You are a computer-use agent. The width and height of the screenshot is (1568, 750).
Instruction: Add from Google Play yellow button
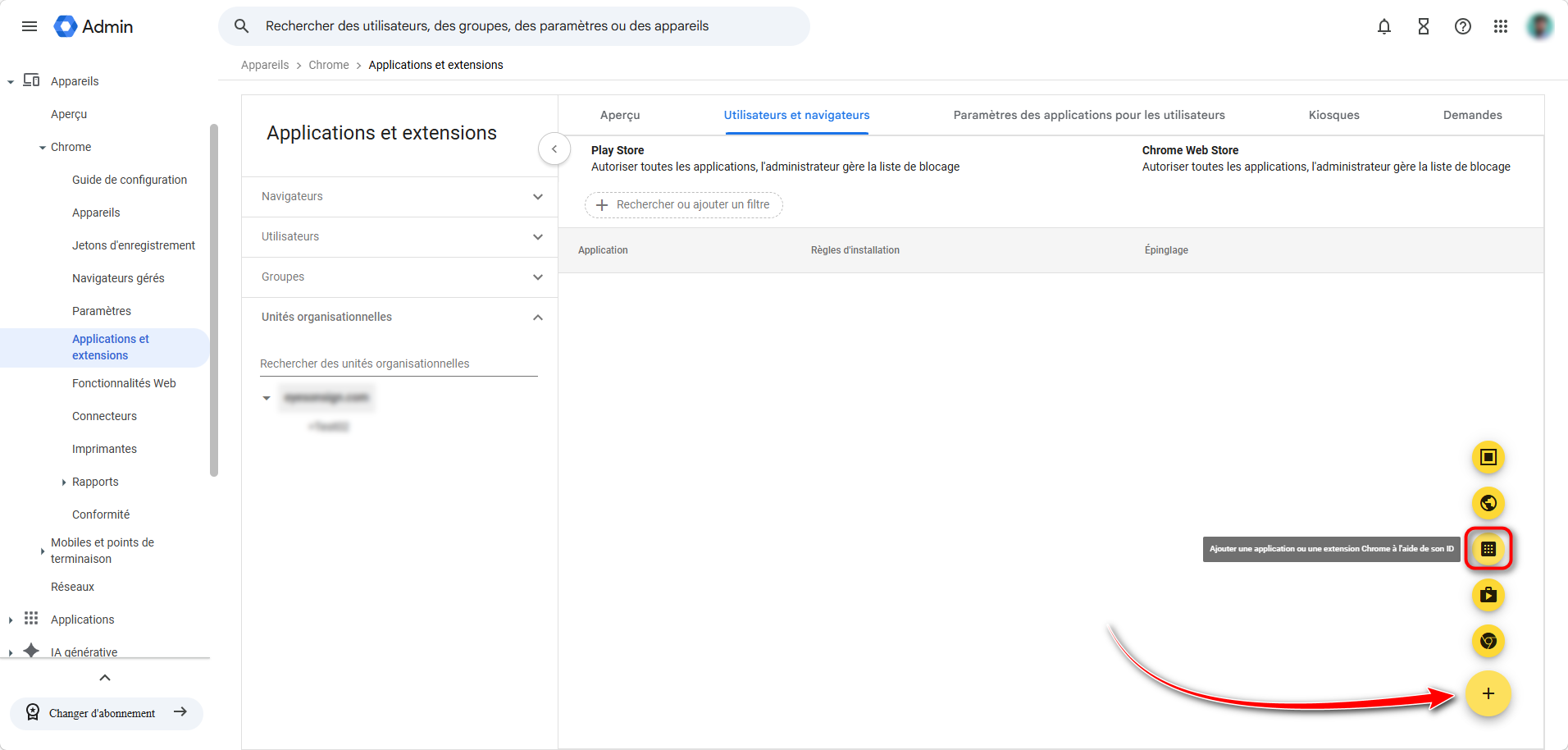click(x=1488, y=595)
